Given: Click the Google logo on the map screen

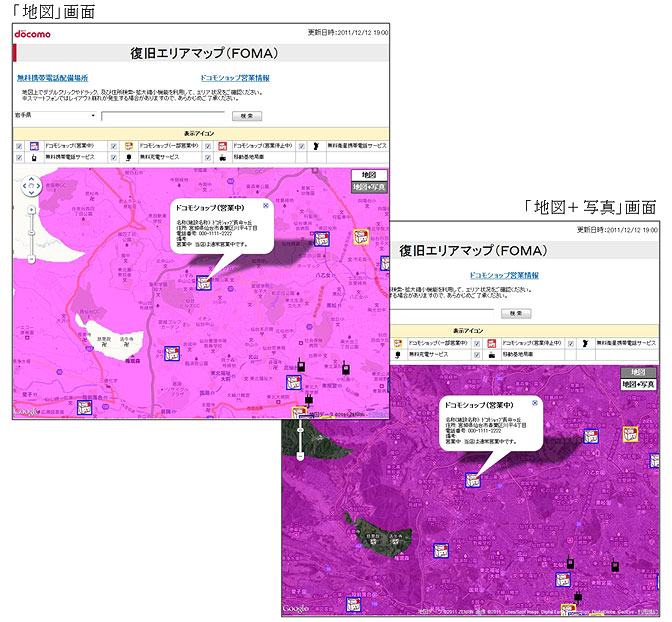Looking at the screenshot, I should coord(27,412).
